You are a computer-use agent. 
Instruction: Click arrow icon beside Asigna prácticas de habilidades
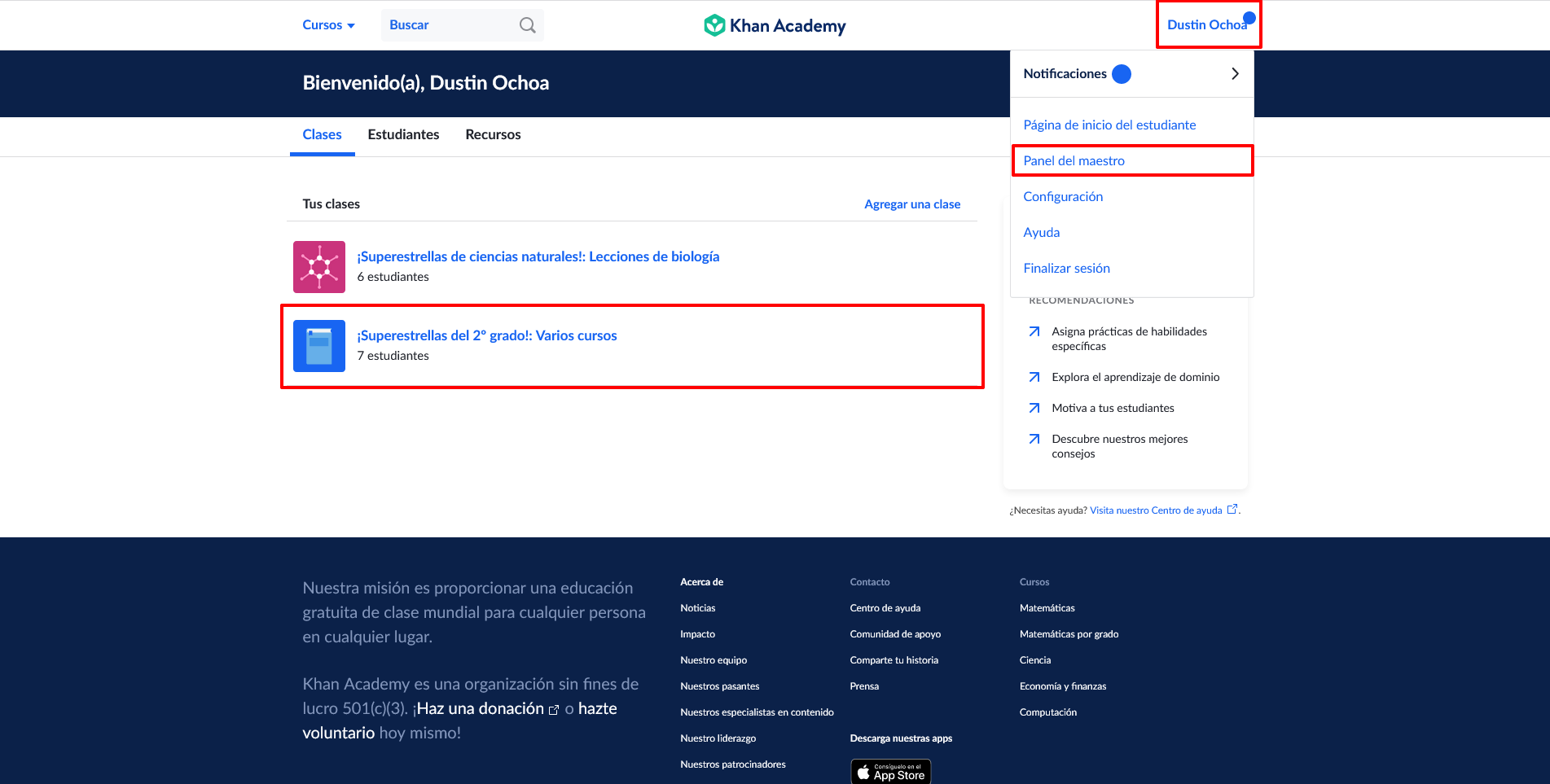[x=1034, y=331]
